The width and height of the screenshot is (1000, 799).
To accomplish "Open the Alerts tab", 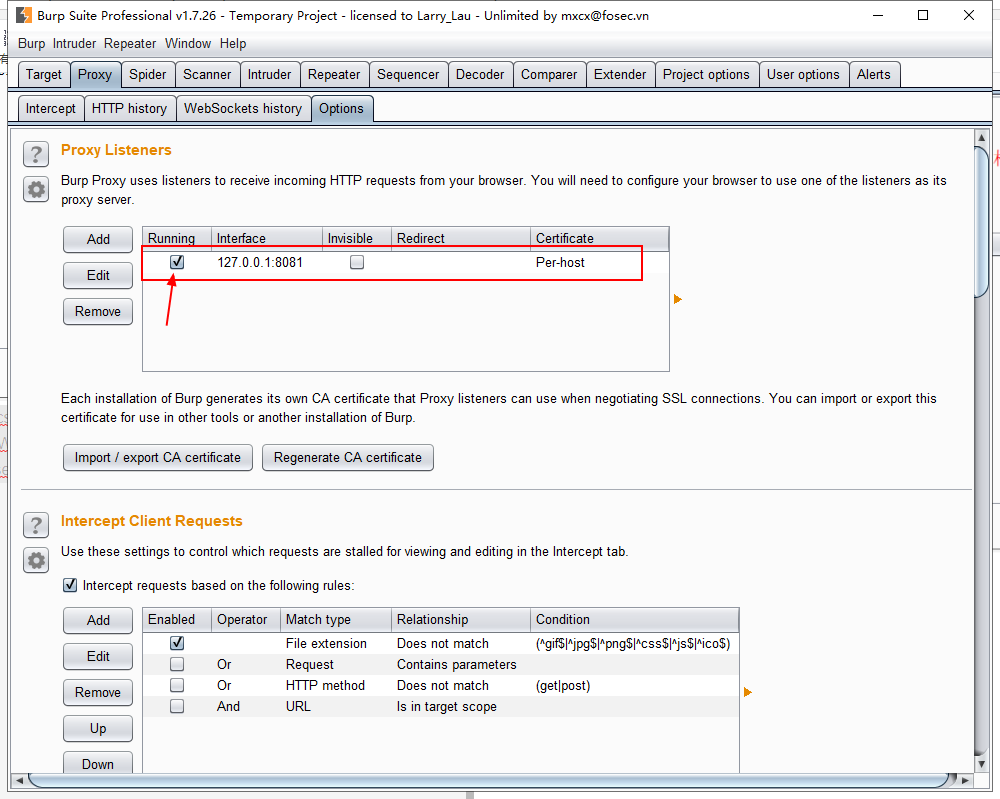I will (874, 75).
